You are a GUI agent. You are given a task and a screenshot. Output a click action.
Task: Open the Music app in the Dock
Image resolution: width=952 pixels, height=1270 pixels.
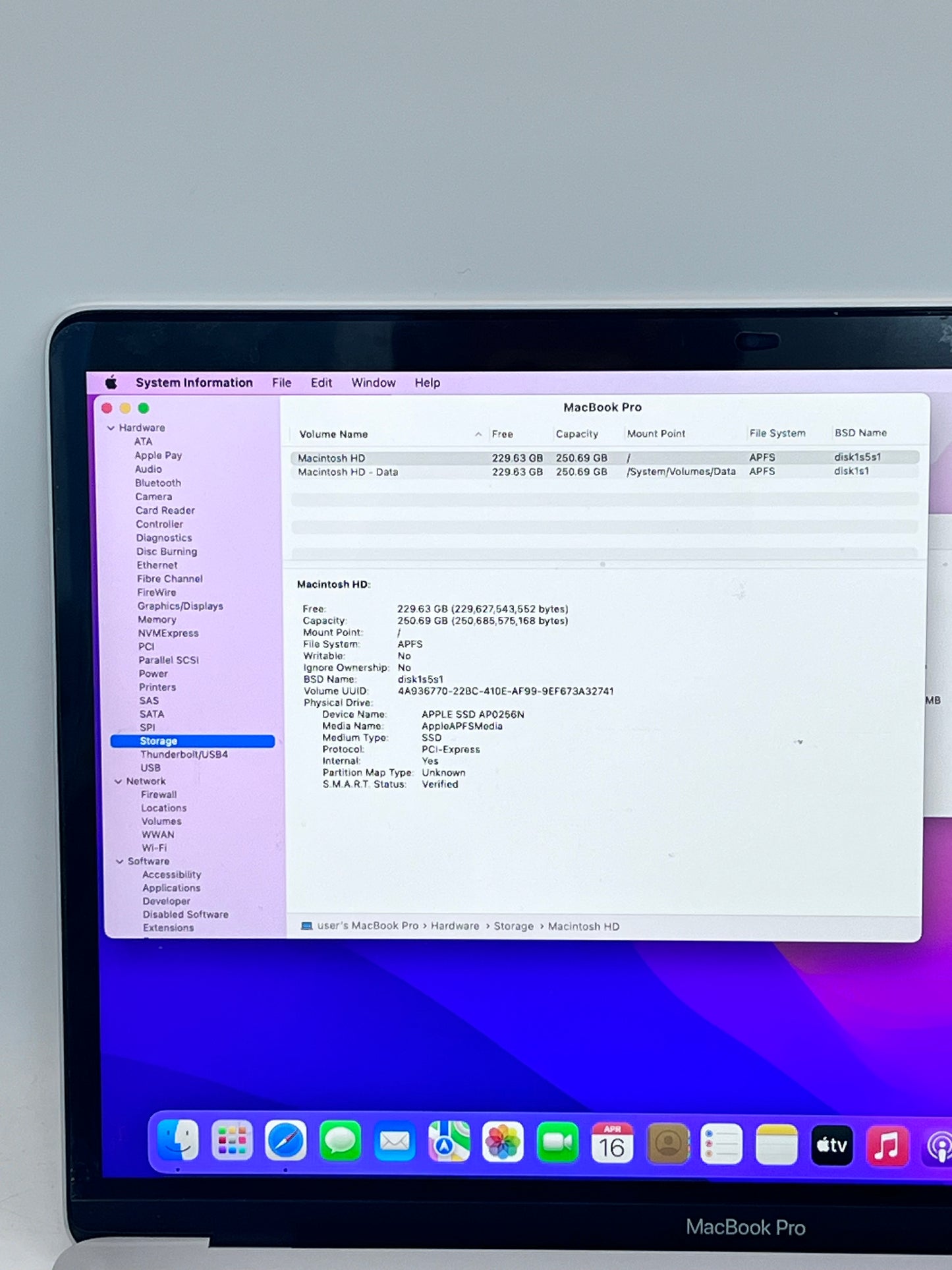click(x=887, y=1147)
